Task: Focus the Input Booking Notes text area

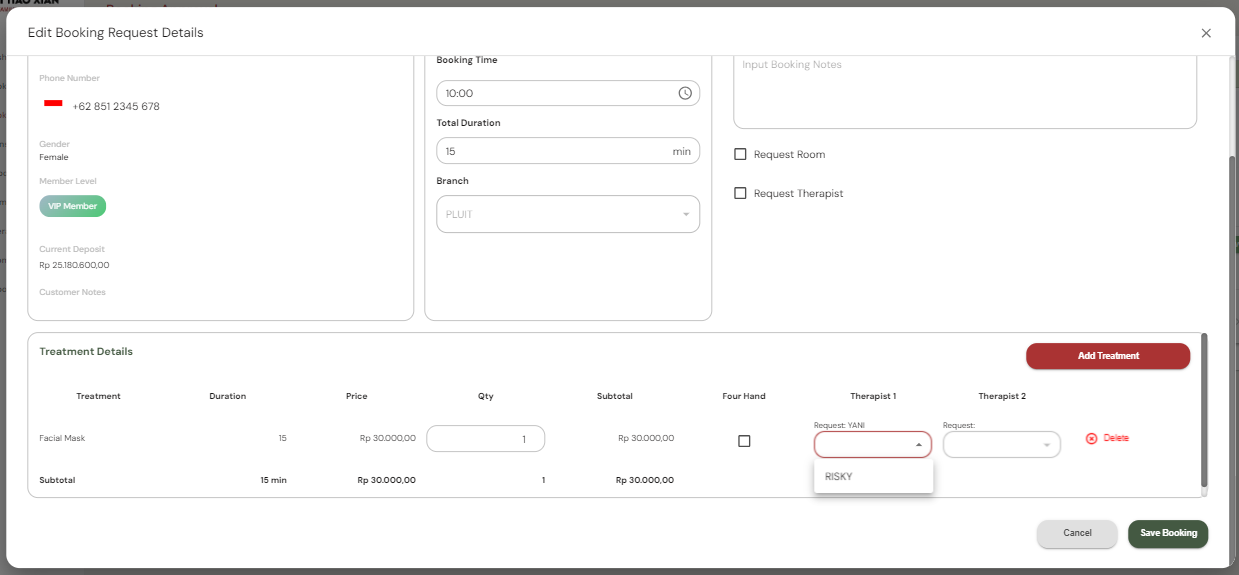Action: coord(964,90)
